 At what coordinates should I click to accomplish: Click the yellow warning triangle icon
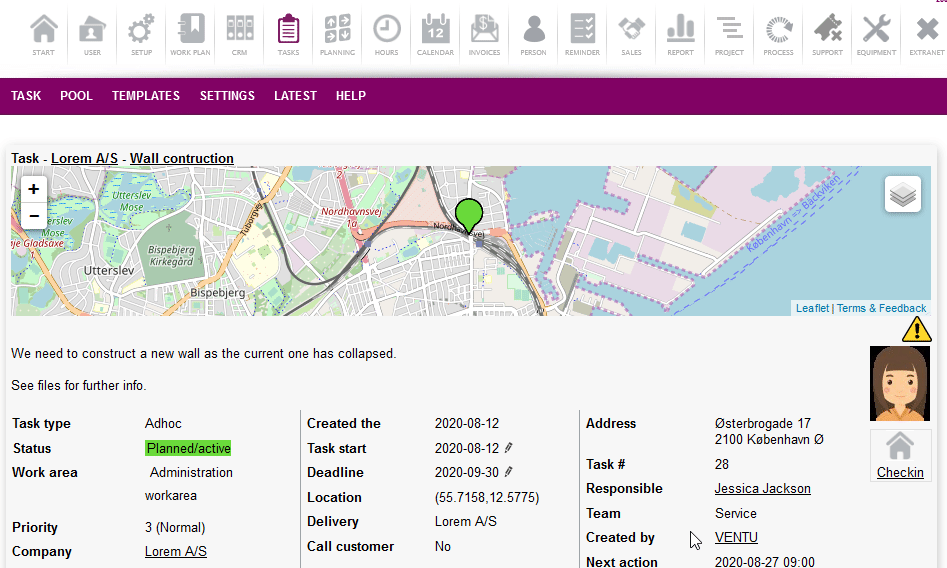916,329
